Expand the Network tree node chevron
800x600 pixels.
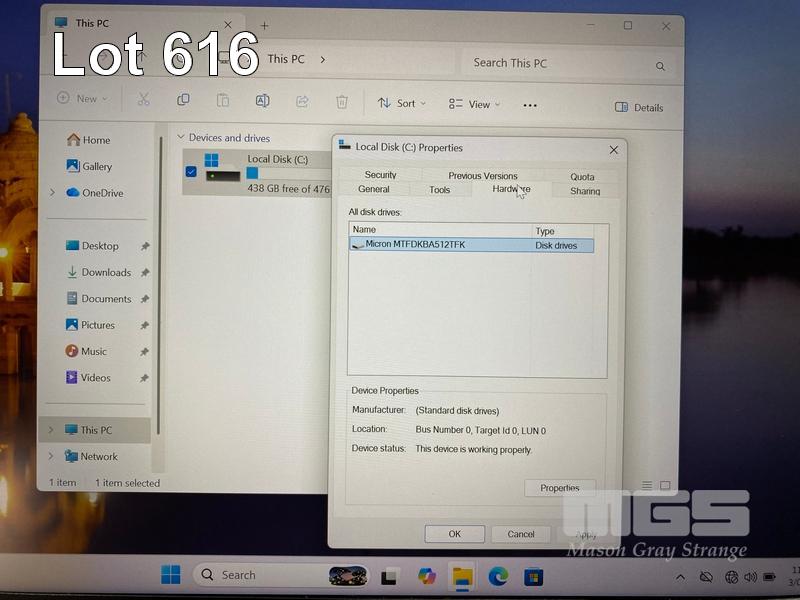(x=51, y=456)
